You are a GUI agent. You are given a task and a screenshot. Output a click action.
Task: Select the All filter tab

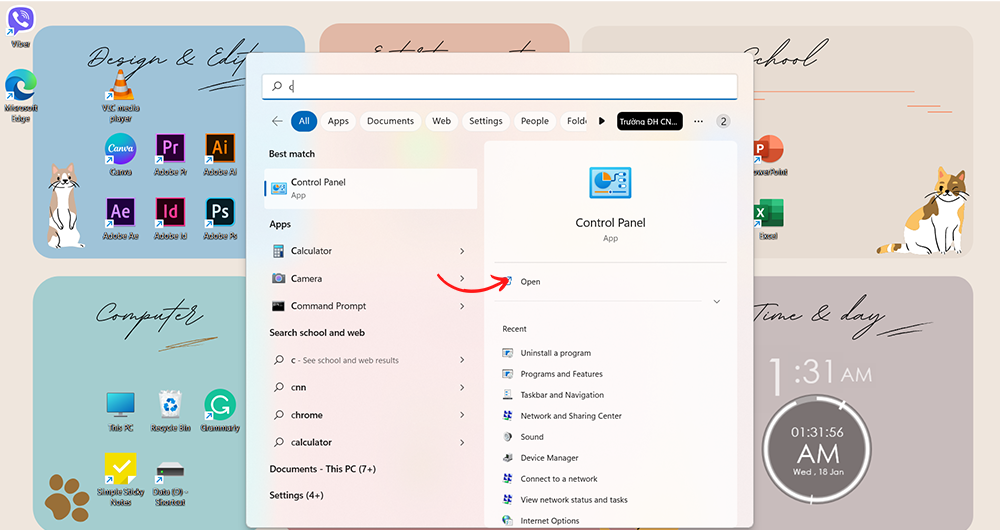304,121
